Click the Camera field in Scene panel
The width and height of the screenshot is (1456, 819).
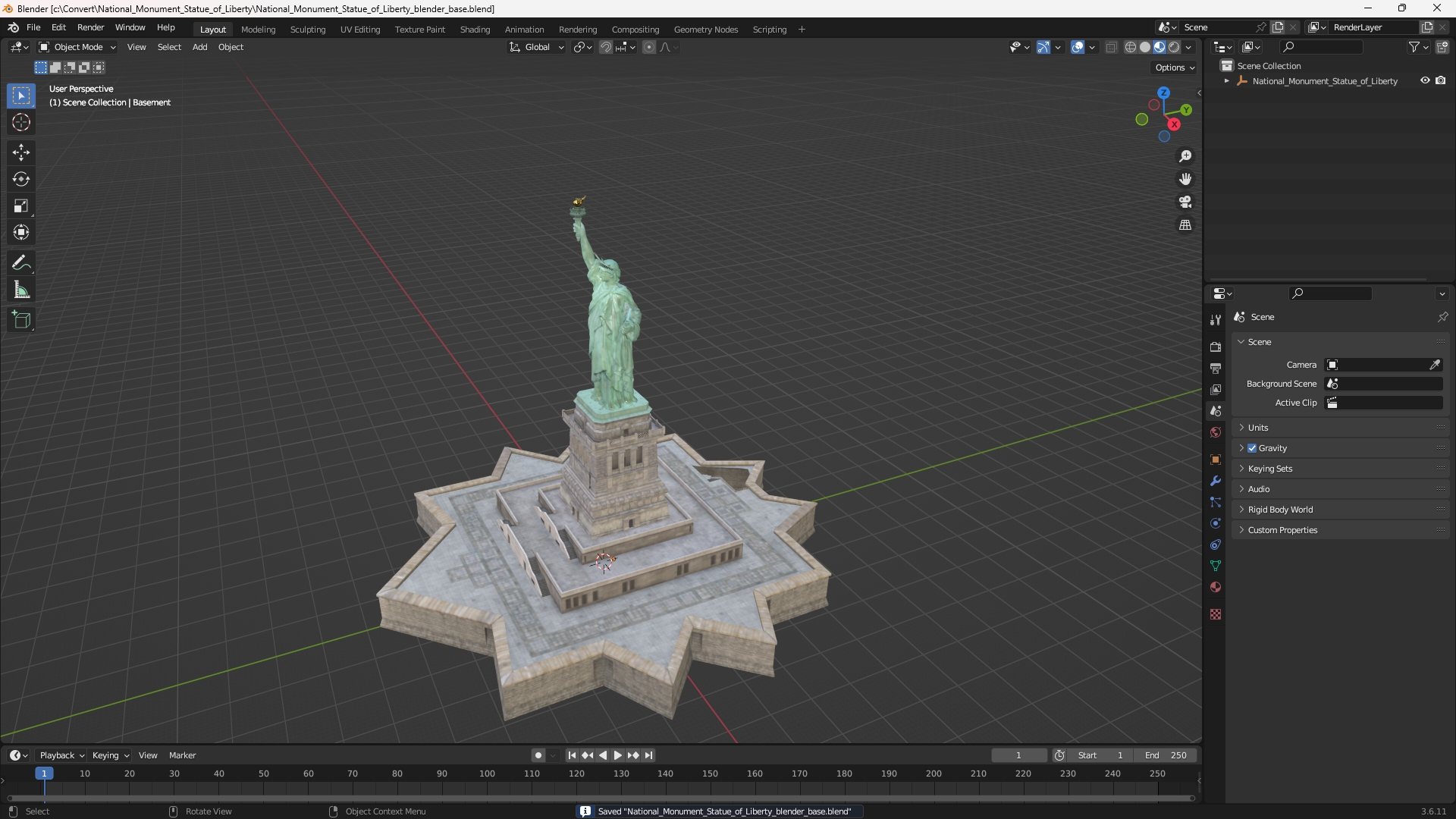tap(1383, 365)
